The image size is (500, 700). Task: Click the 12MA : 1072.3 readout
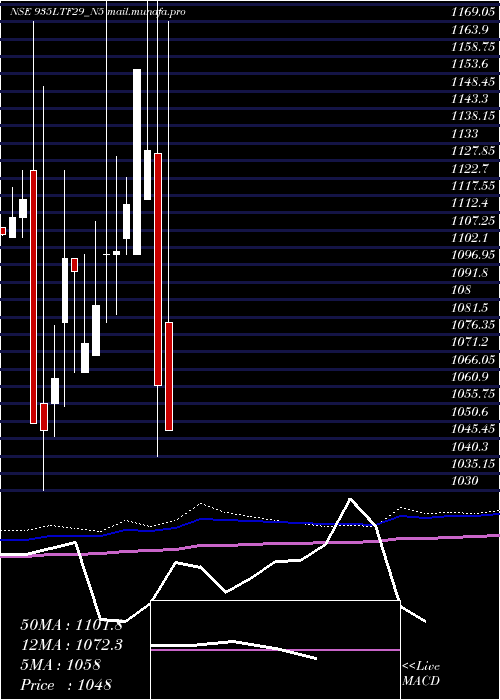pyautogui.click(x=71, y=645)
